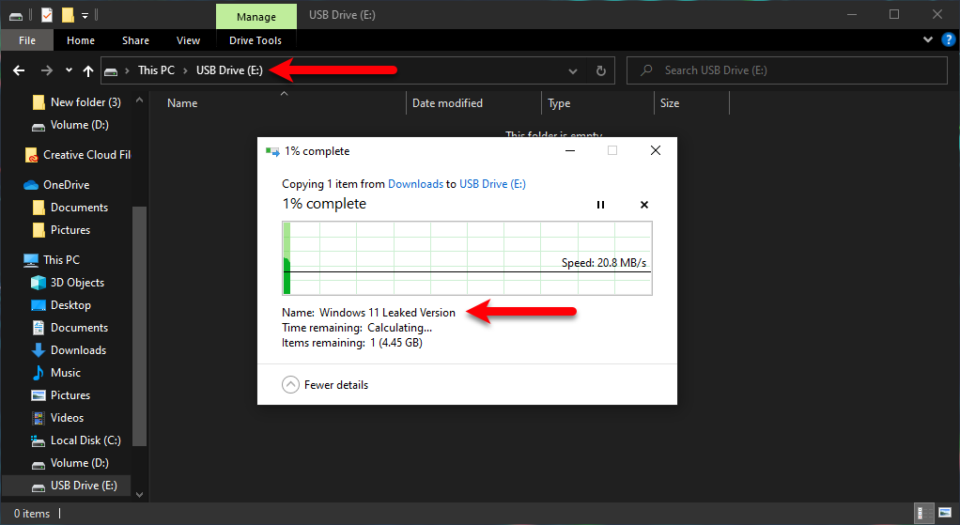This screenshot has height=525, width=960.
Task: Open the recent locations dropdown arrow
Action: (68, 71)
